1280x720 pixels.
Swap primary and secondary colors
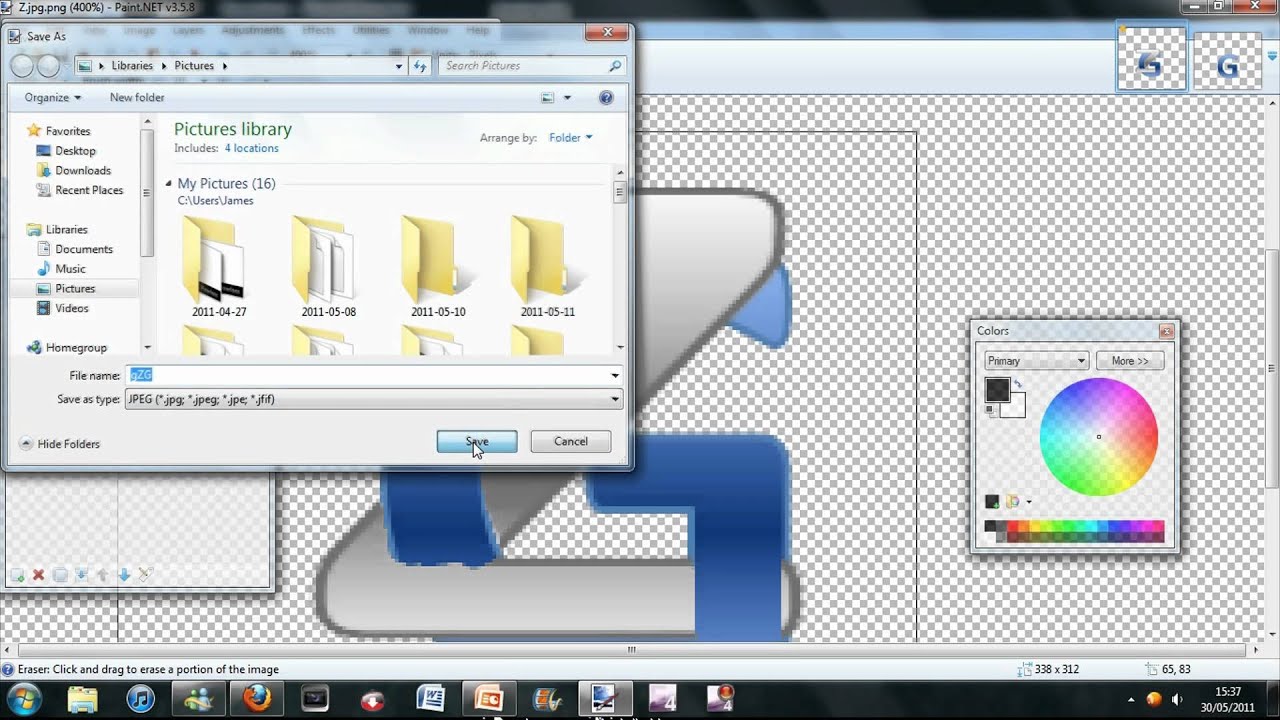(1018, 384)
